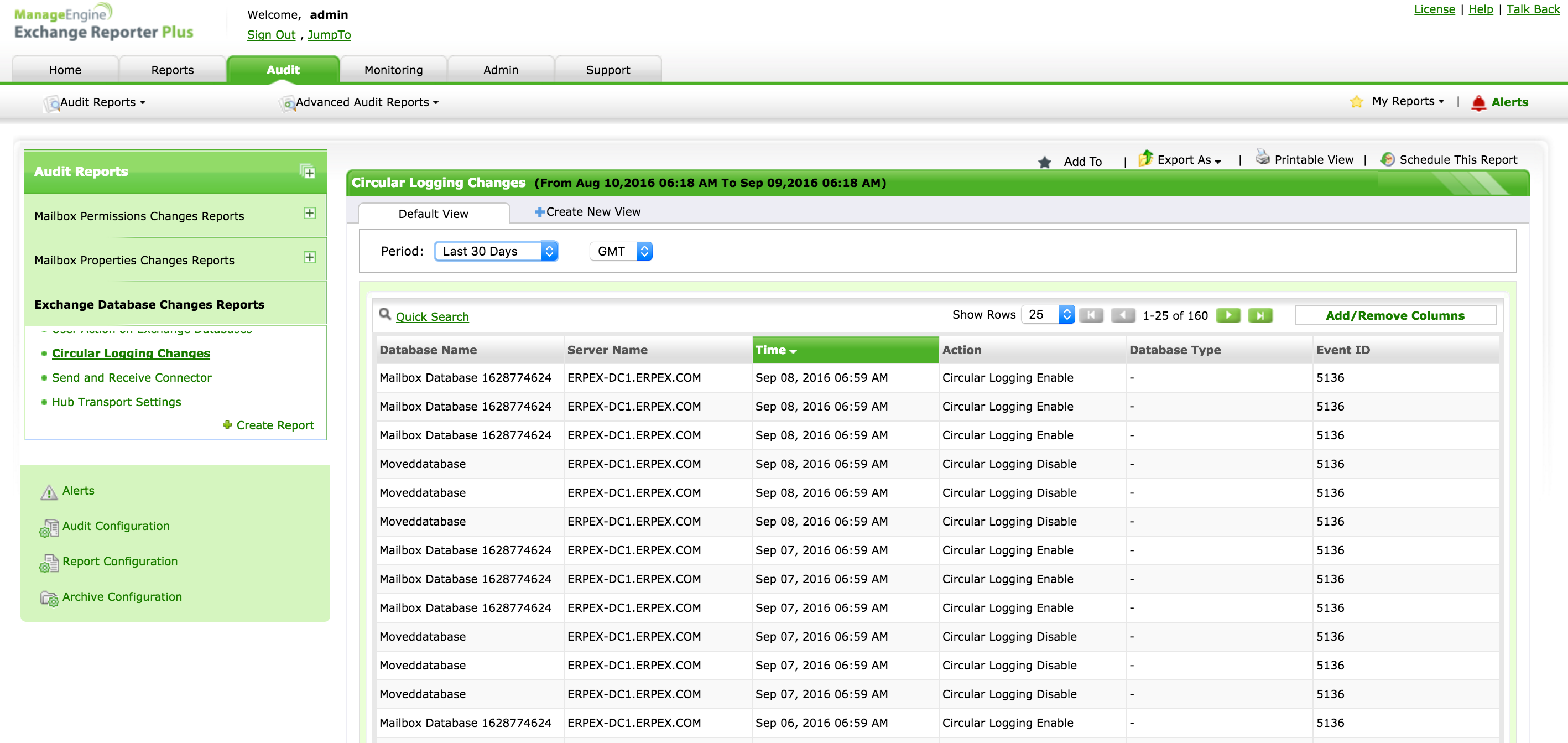Screen dimensions: 1568x743
Task: Change the Show Rows 25 selector
Action: 1047,314
